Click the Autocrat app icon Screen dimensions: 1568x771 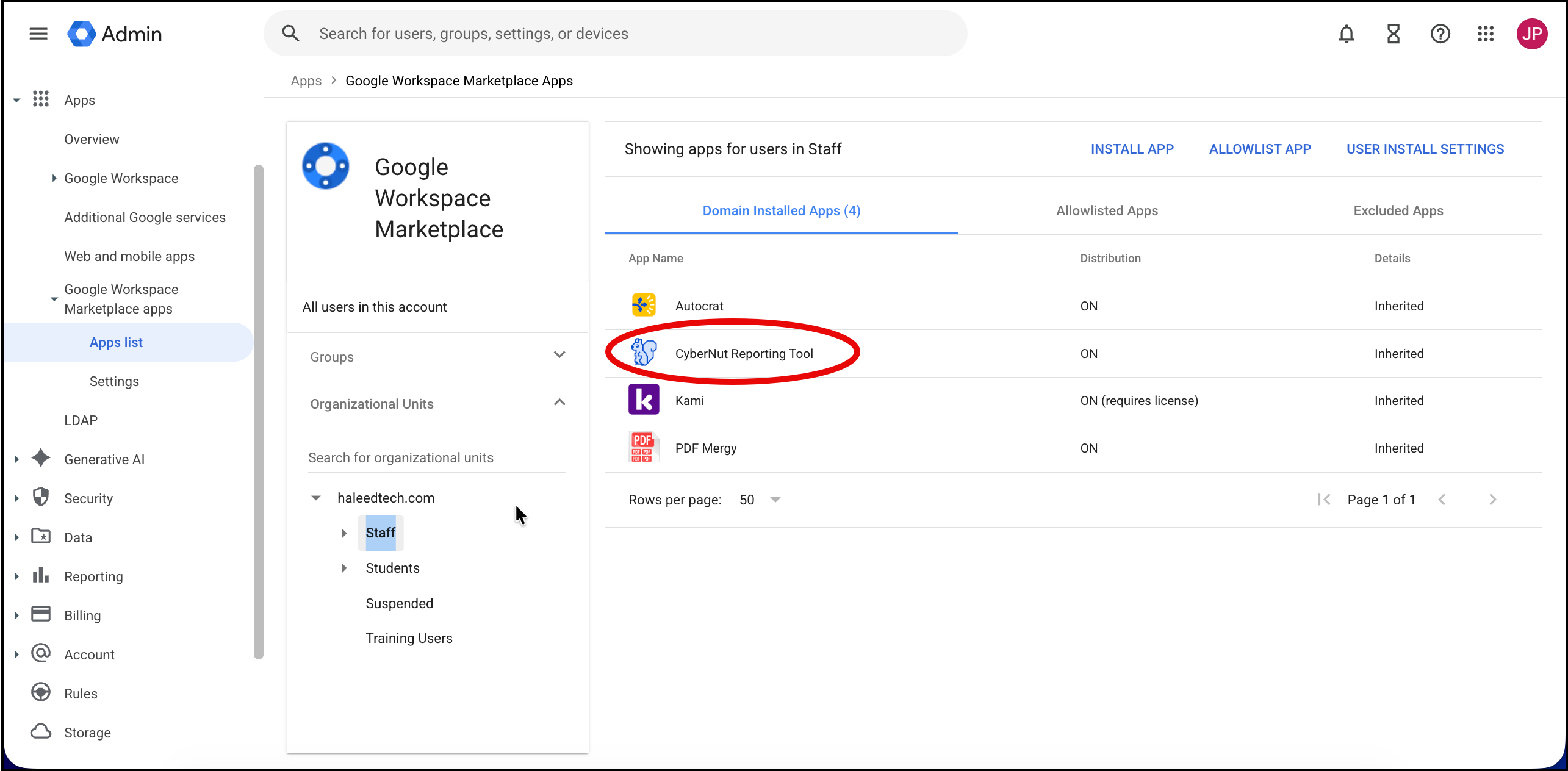(x=644, y=305)
